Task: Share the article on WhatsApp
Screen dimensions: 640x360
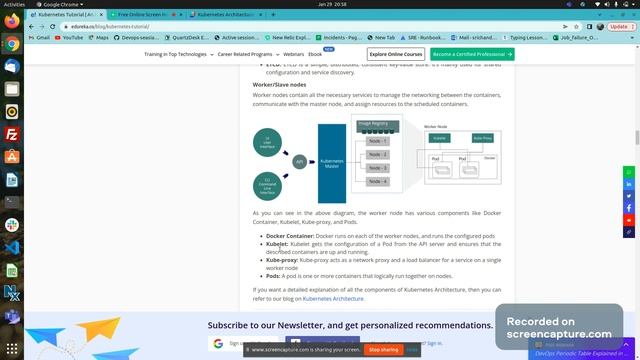Action: pos(629,172)
